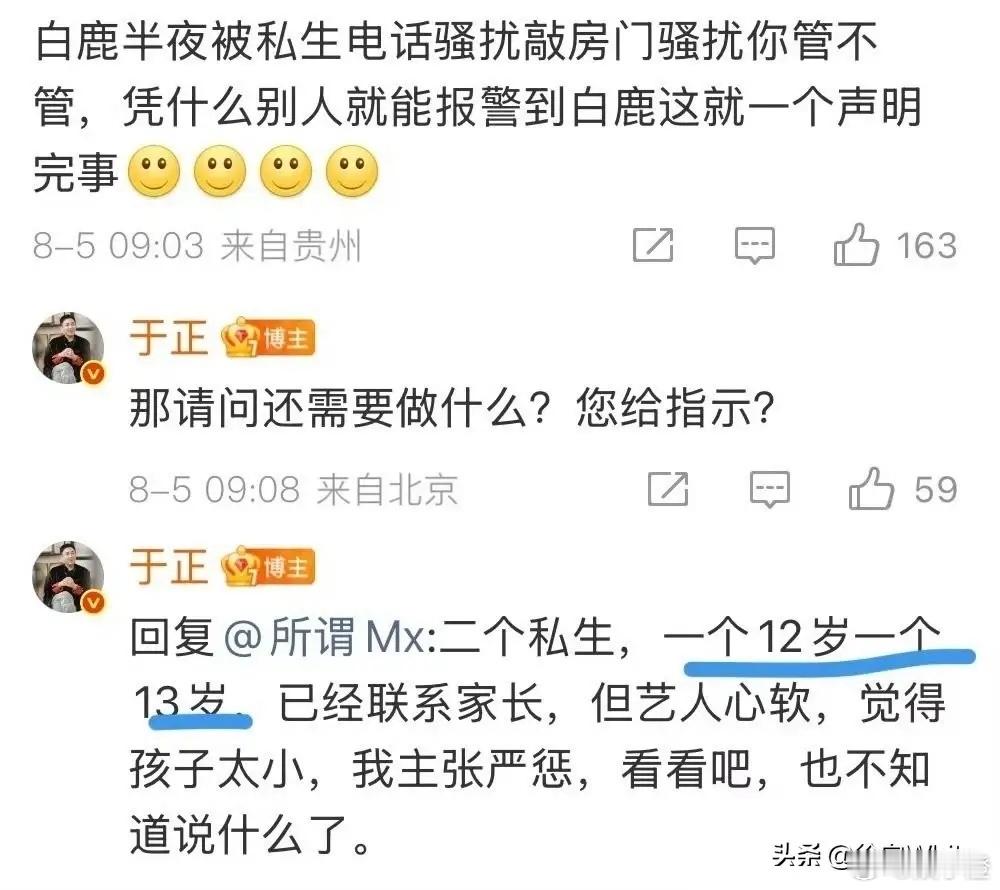
Task: Tap the 163 like count
Action: 927,245
